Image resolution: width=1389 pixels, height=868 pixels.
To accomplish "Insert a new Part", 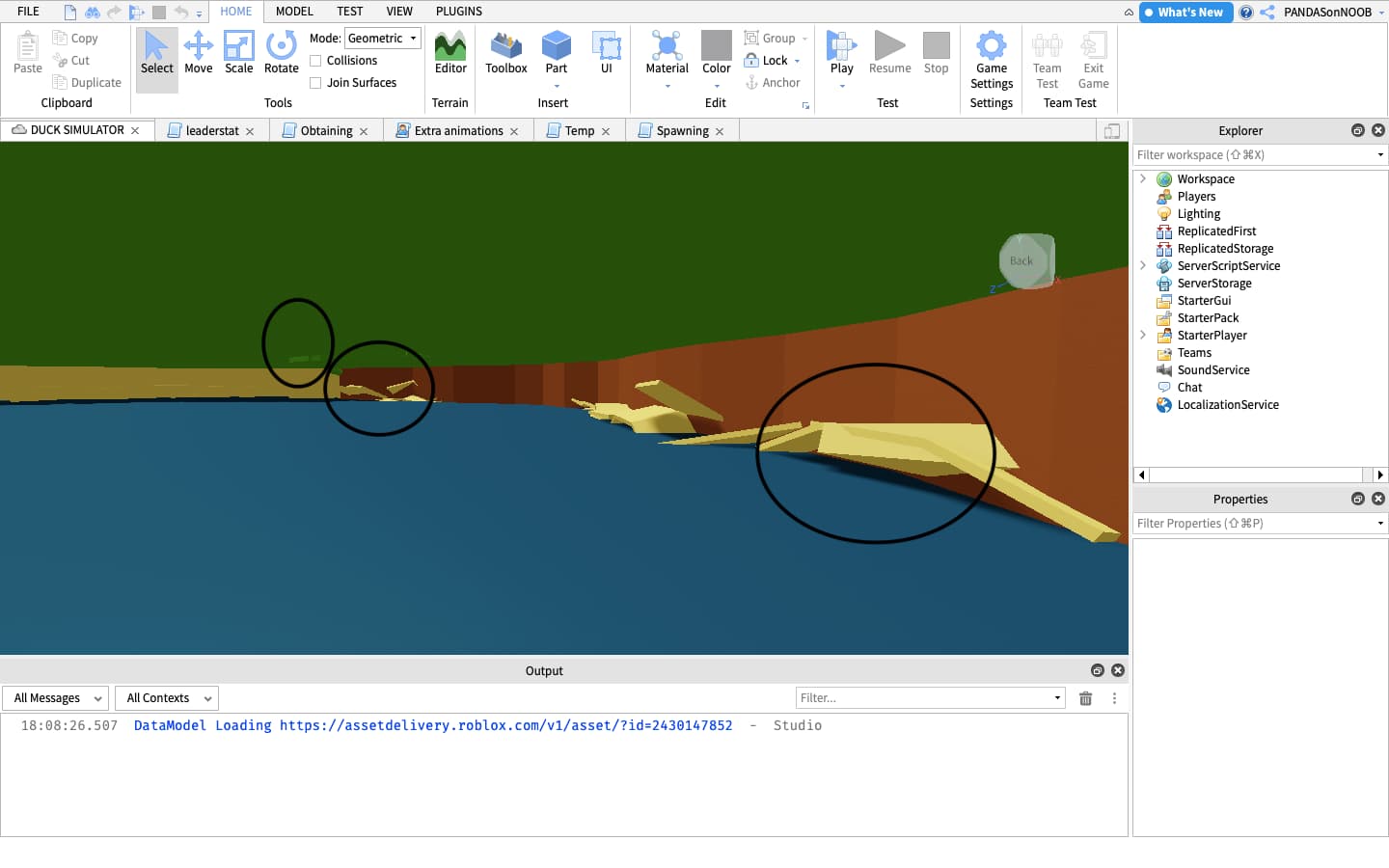I will click(556, 52).
